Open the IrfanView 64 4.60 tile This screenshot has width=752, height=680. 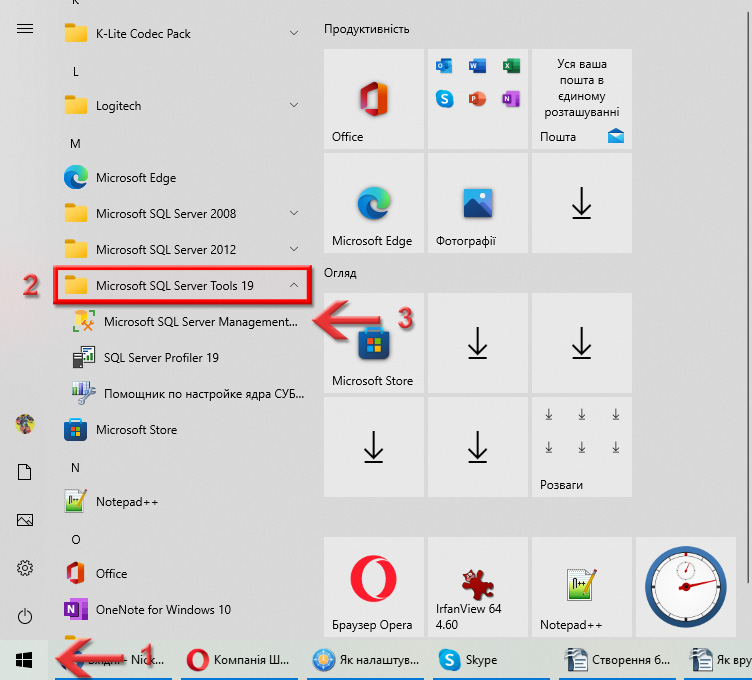click(x=478, y=587)
